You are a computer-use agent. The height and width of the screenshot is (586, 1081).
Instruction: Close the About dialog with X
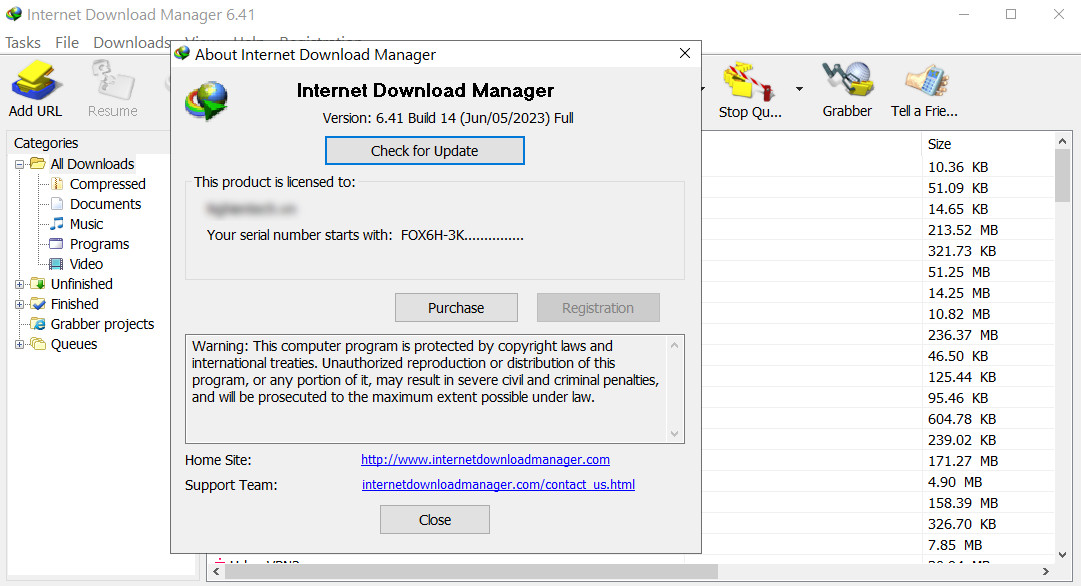[x=685, y=54]
